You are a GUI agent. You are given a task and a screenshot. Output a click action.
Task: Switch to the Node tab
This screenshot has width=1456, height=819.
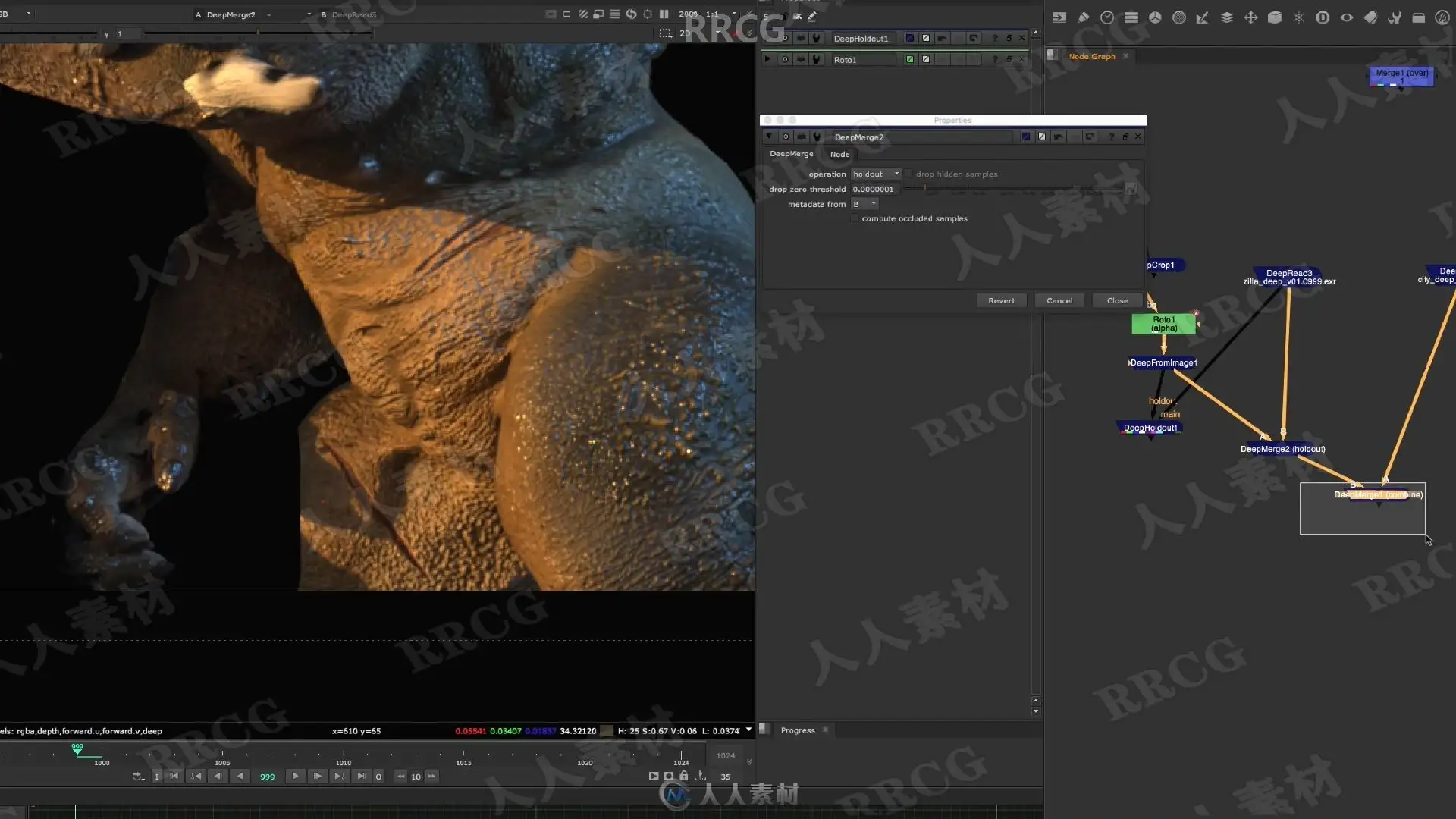[839, 154]
